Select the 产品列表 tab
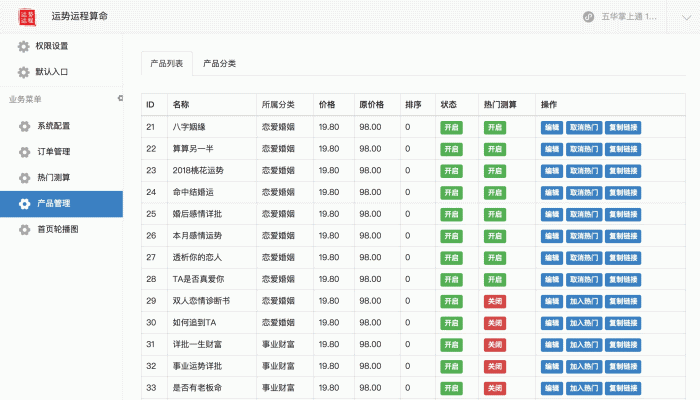 (x=166, y=63)
